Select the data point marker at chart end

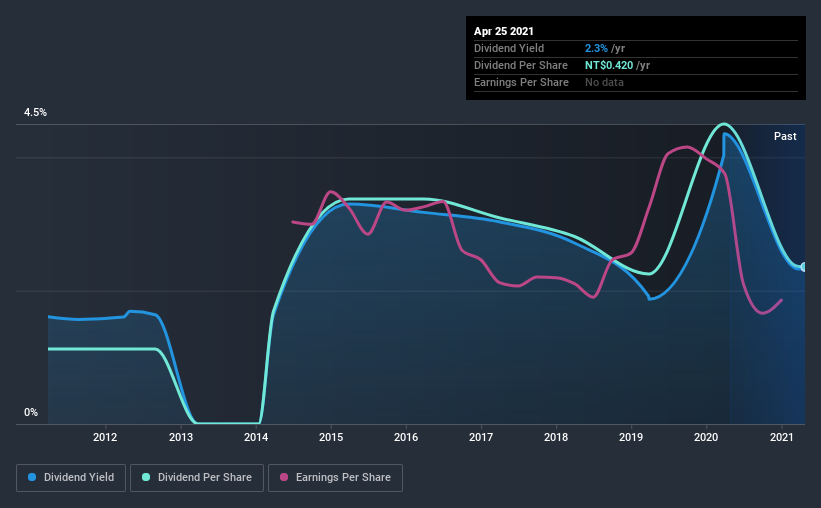click(804, 267)
